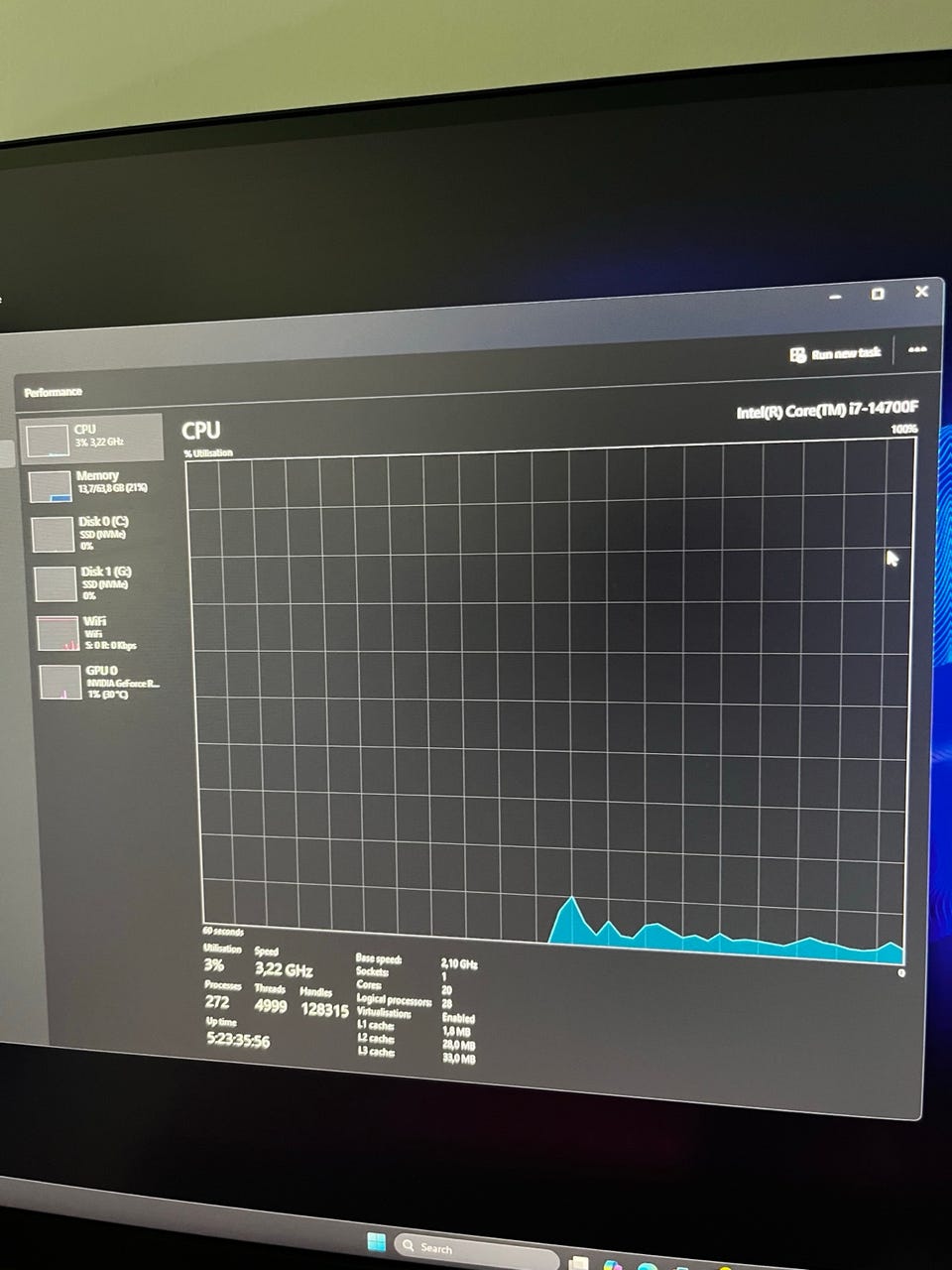Image resolution: width=952 pixels, height=1270 pixels.
Task: Click the Logical processors value 28
Action: (446, 1003)
